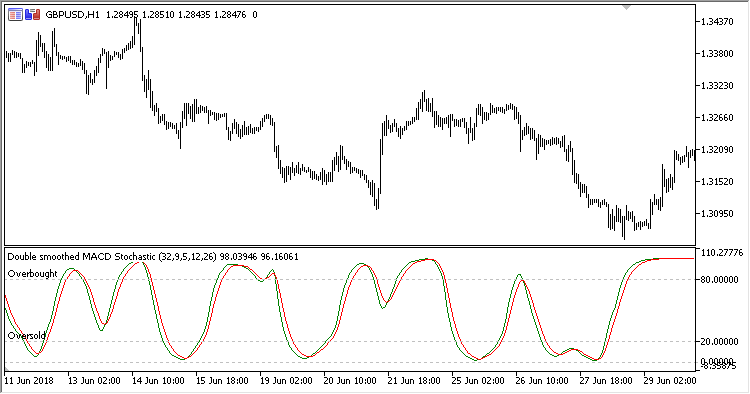The image size is (750, 394).
Task: Click indicator scale value 110.27776
Action: [x=722, y=252]
